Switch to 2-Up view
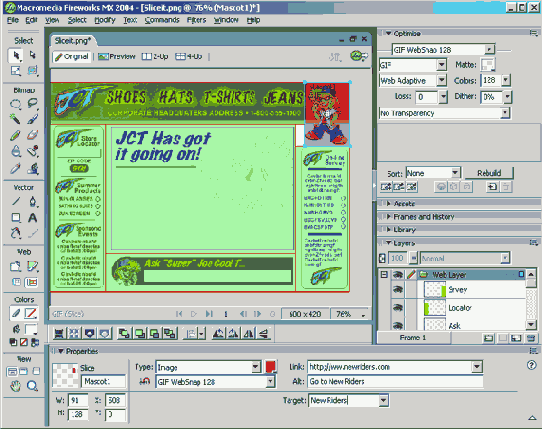 [155, 56]
